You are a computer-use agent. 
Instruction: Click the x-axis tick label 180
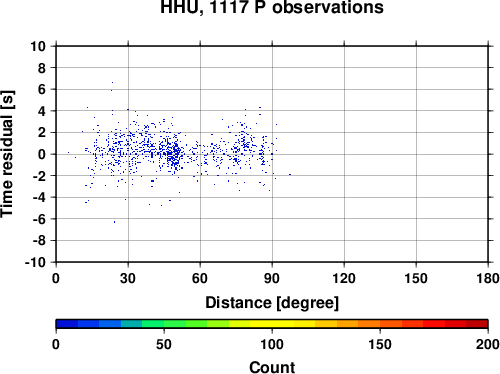tap(488, 278)
